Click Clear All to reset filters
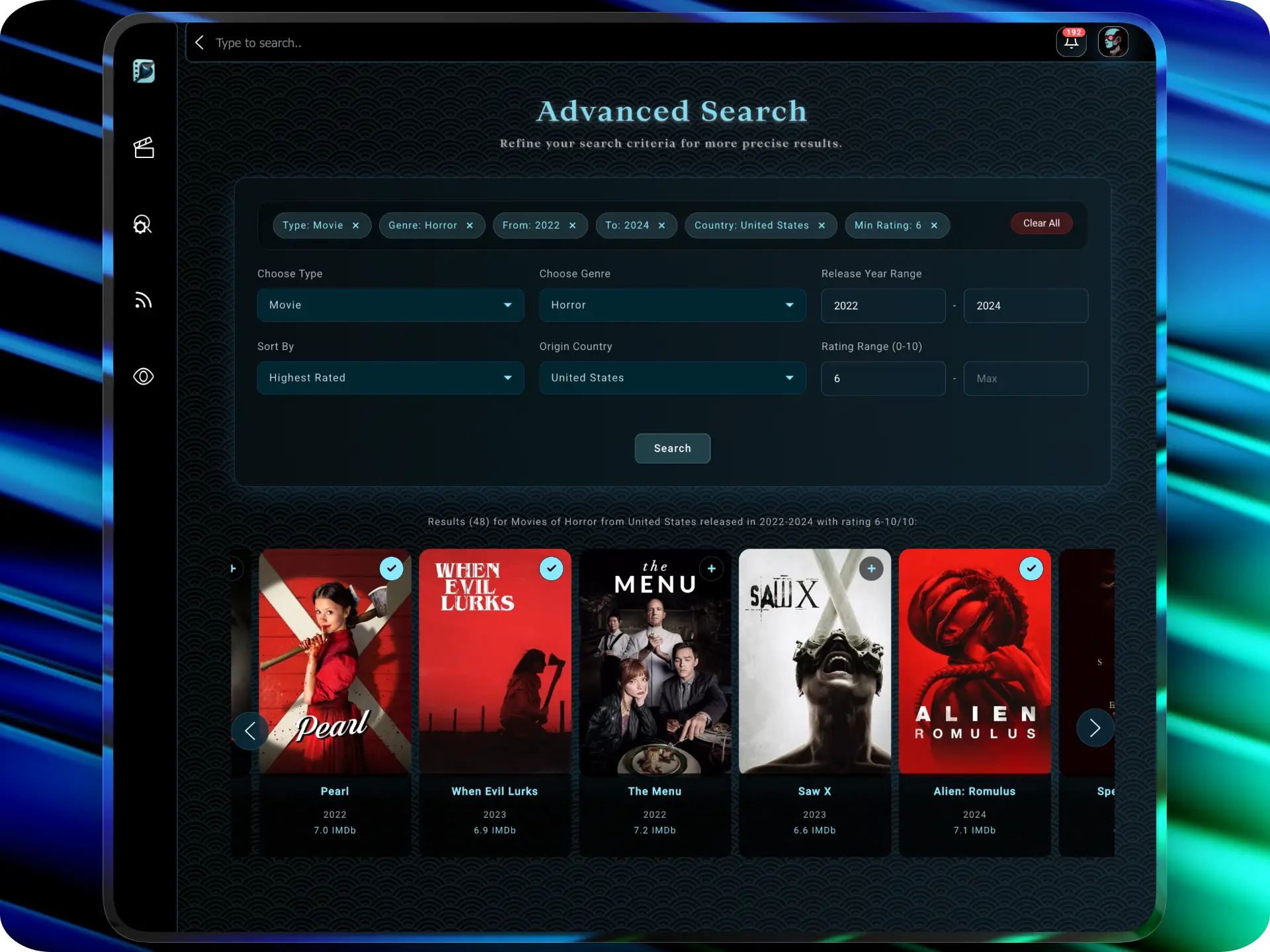Viewport: 1270px width, 952px height. pos(1041,223)
